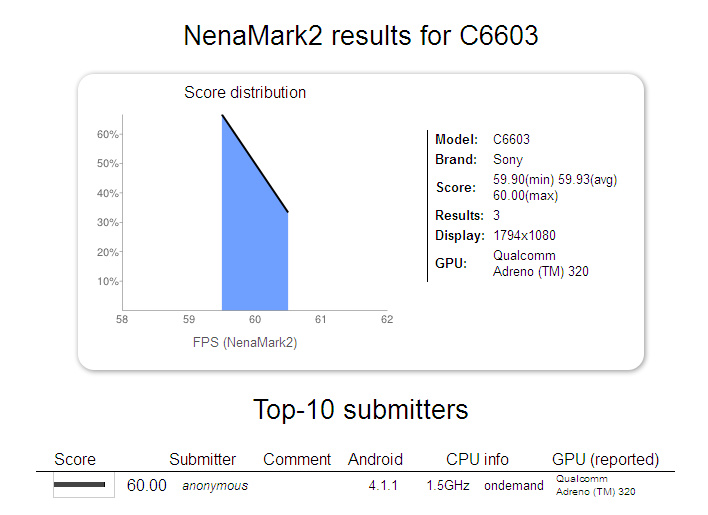The height and width of the screenshot is (515, 708).
Task: Click the Android column header
Action: click(375, 459)
